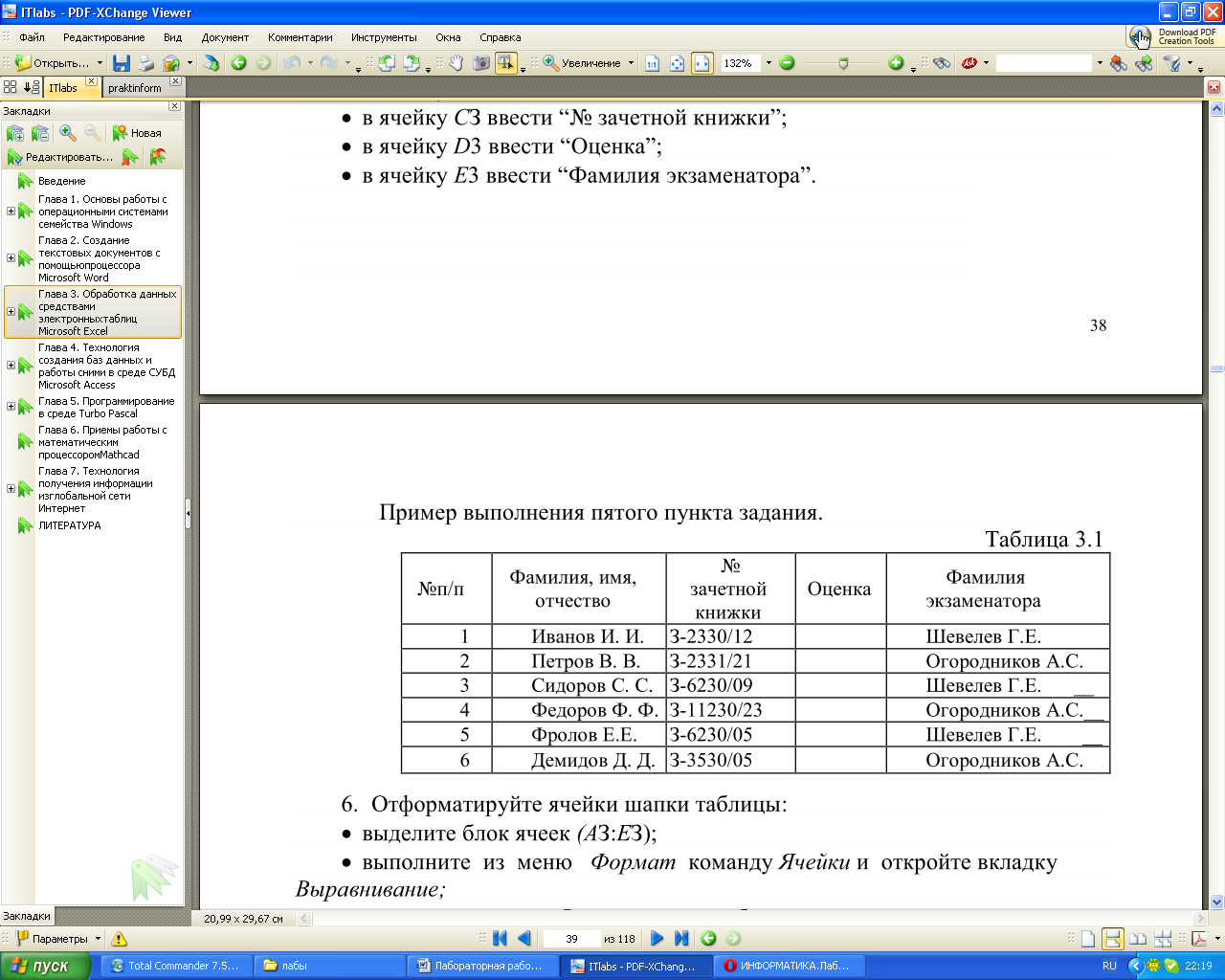This screenshot has width=1225, height=980.
Task: Select continuous page layout icon
Action: click(x=1112, y=939)
